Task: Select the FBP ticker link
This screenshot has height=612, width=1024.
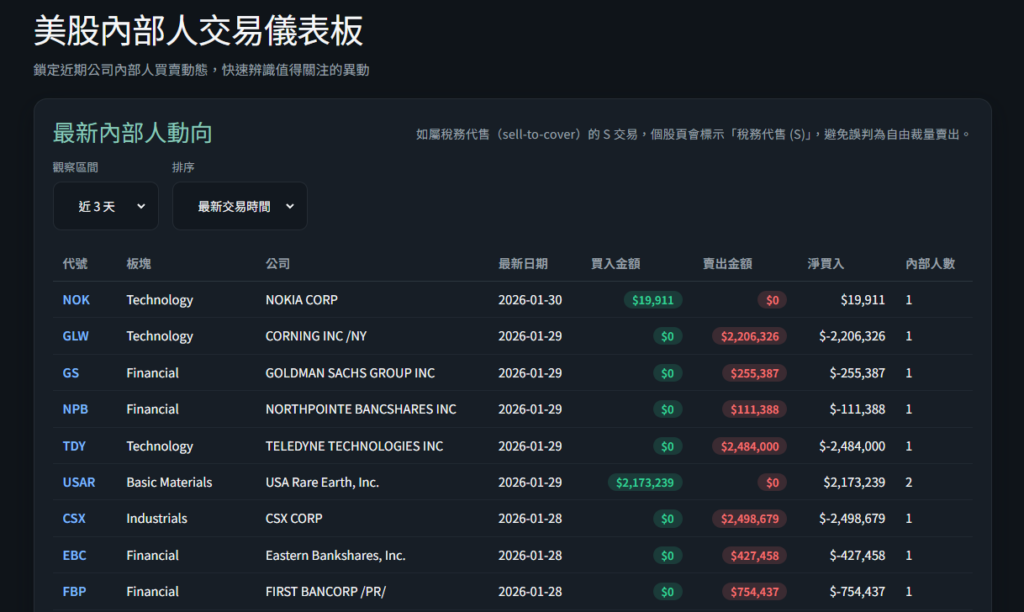Action: click(x=75, y=592)
